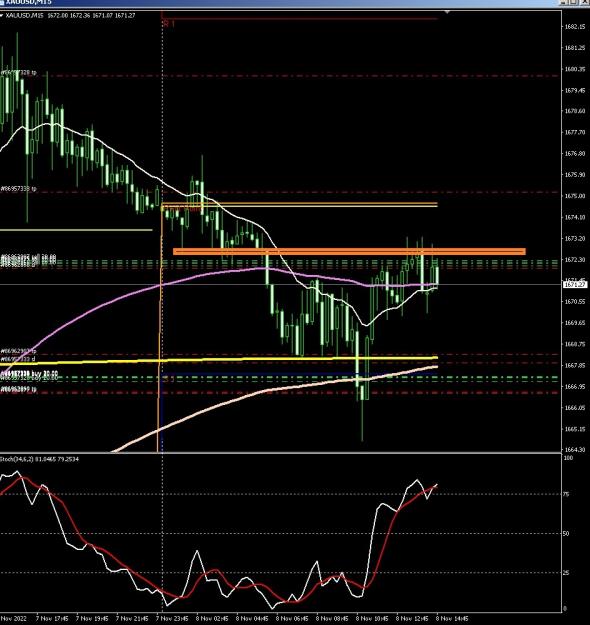
Task: Click the 8 Nov 10:45 time label
Action: pos(372,619)
